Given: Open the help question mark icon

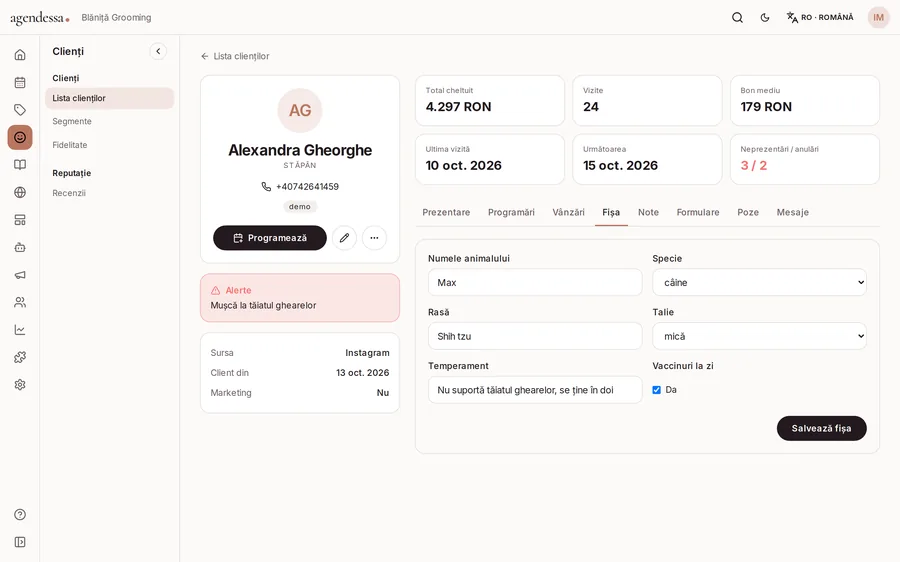Looking at the screenshot, I should point(20,514).
